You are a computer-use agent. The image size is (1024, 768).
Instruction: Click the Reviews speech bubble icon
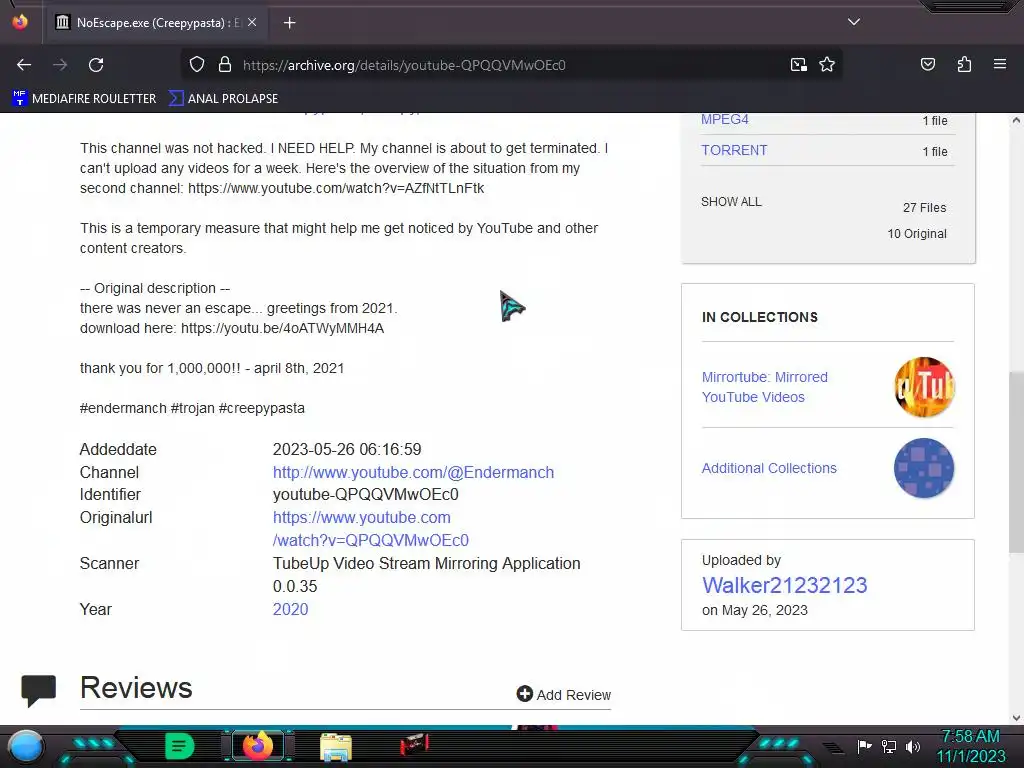pos(39,691)
